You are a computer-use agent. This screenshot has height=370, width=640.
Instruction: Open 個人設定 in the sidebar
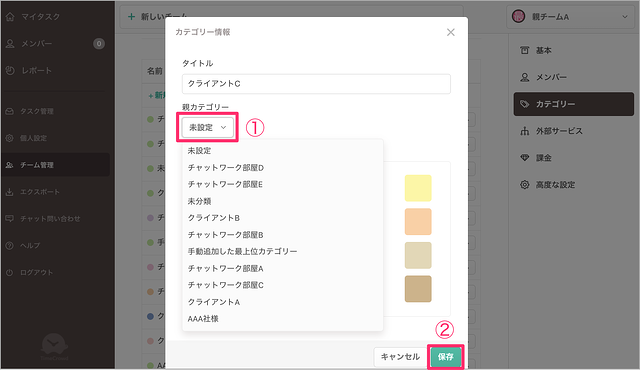33,138
